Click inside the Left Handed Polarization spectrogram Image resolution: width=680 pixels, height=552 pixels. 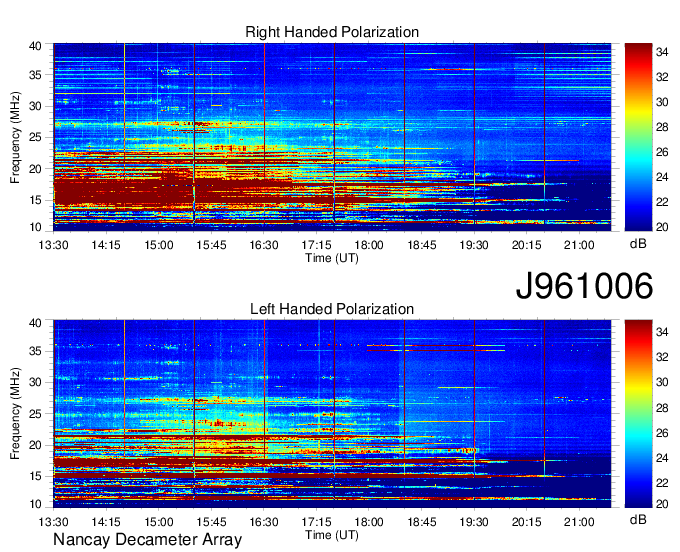(x=332, y=414)
